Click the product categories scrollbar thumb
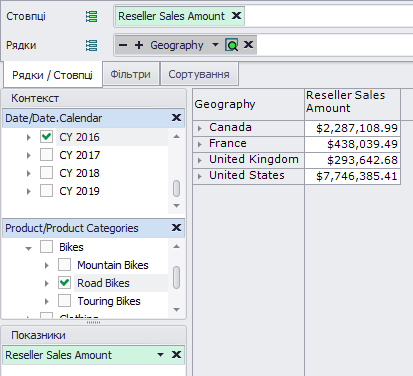 pos(177,277)
